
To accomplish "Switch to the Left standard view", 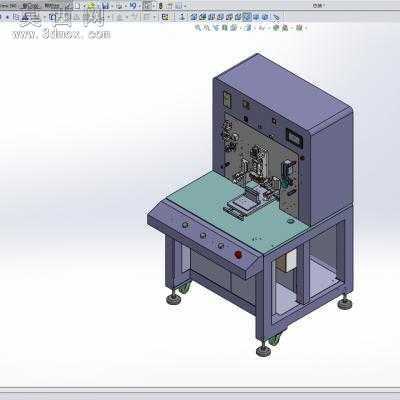I will (211, 17).
